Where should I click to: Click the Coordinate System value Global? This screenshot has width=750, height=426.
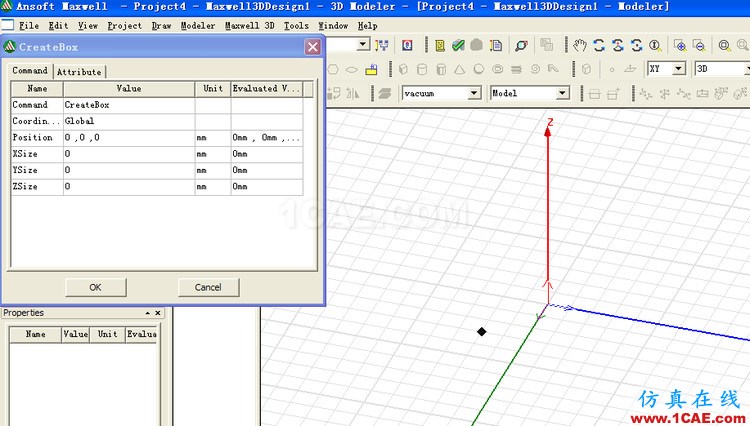(129, 121)
